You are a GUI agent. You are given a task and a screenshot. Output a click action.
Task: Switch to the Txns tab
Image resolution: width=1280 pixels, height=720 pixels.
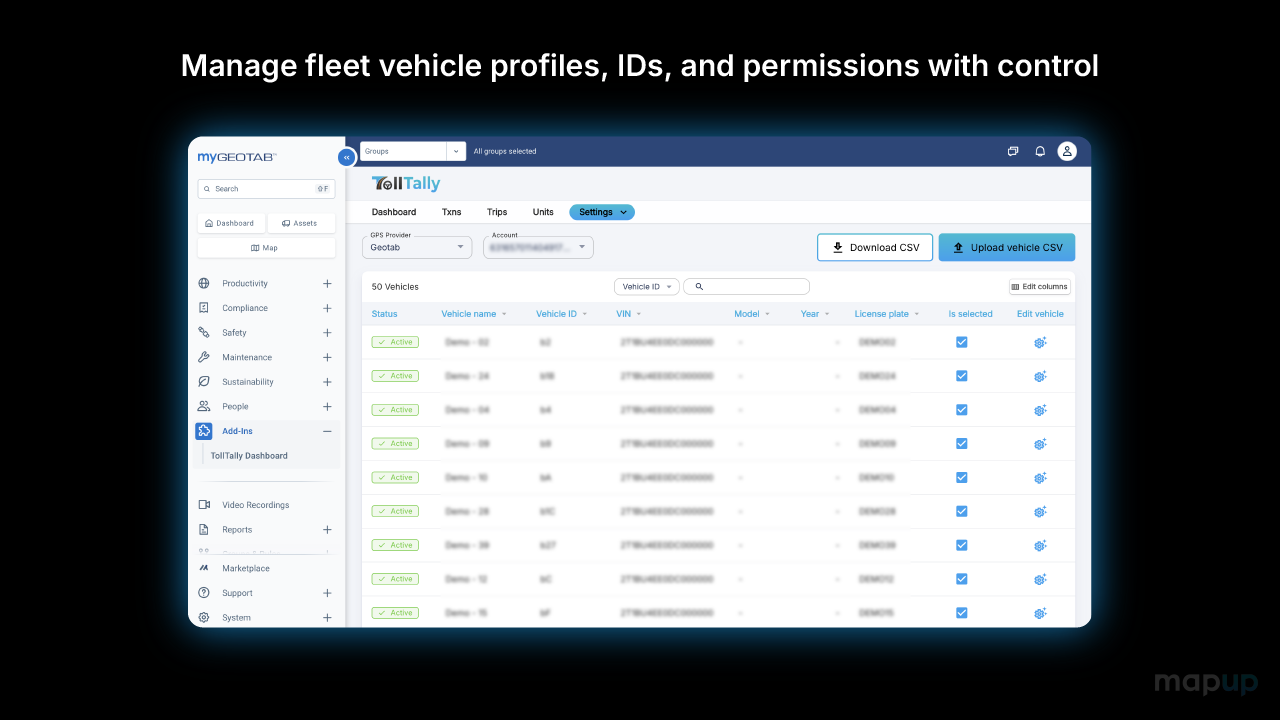(x=452, y=212)
